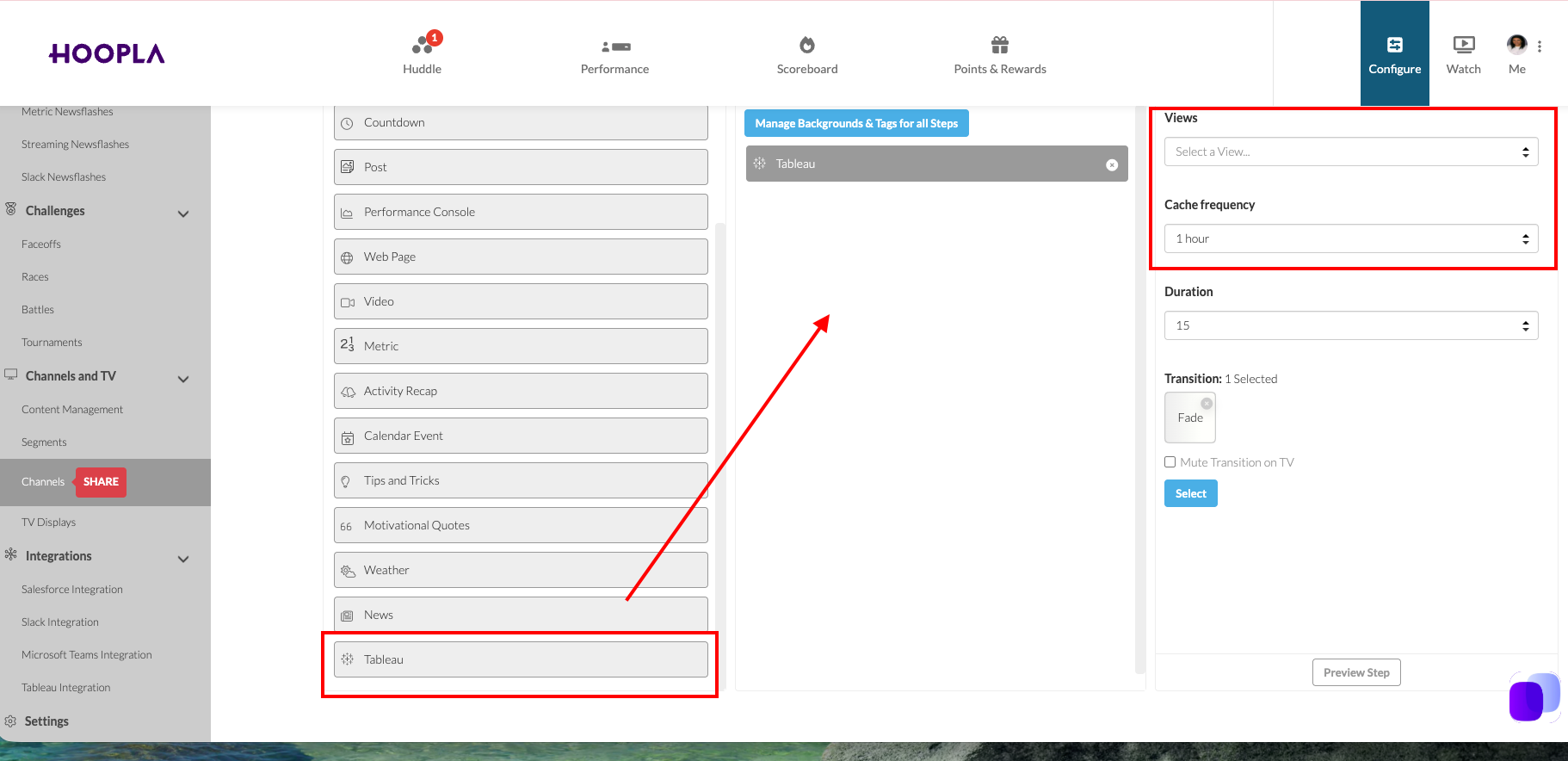Collapse the Integrations sidebar section
This screenshot has width=1568, height=761.
tap(182, 559)
